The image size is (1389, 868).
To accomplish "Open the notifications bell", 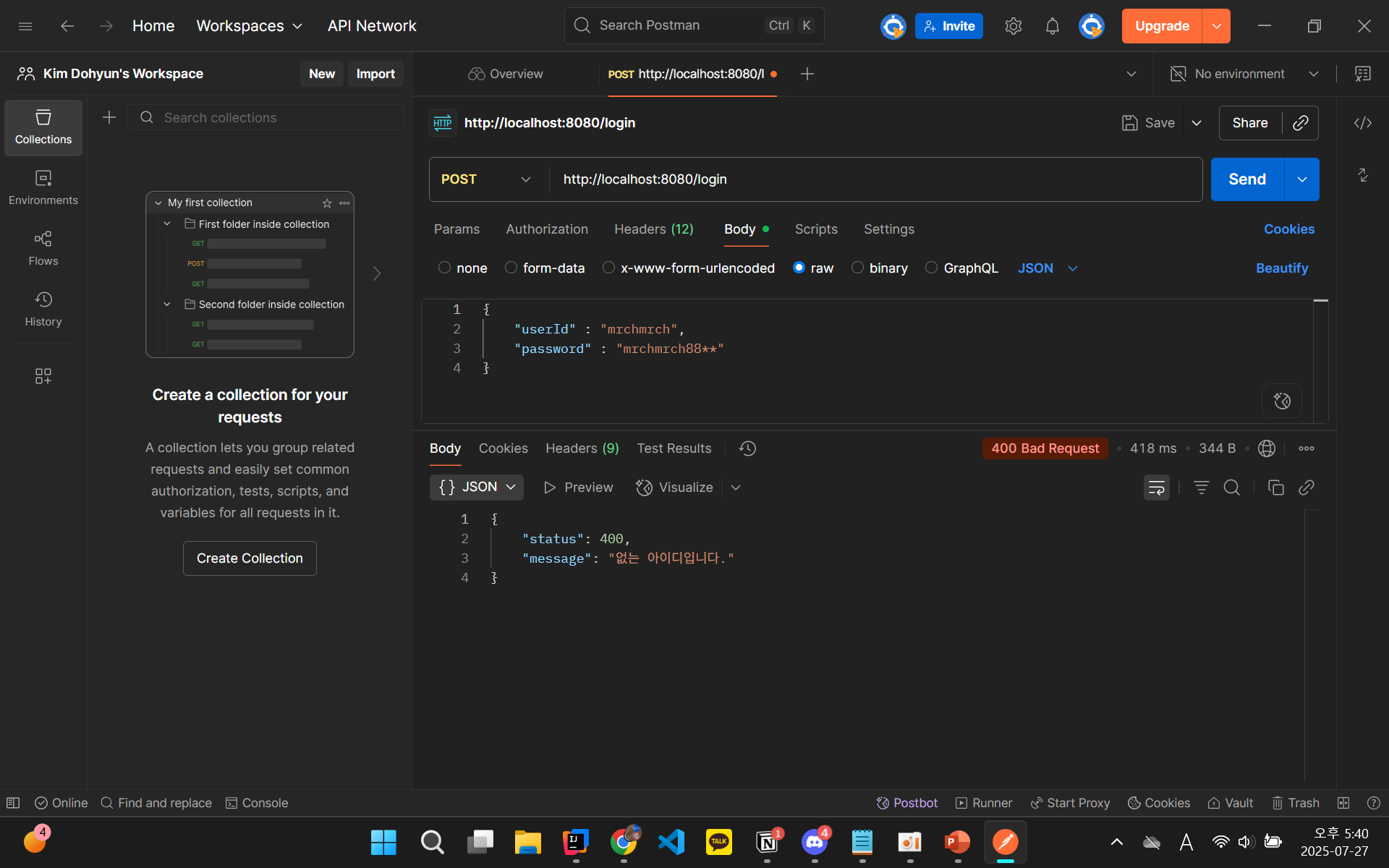I will click(x=1052, y=26).
